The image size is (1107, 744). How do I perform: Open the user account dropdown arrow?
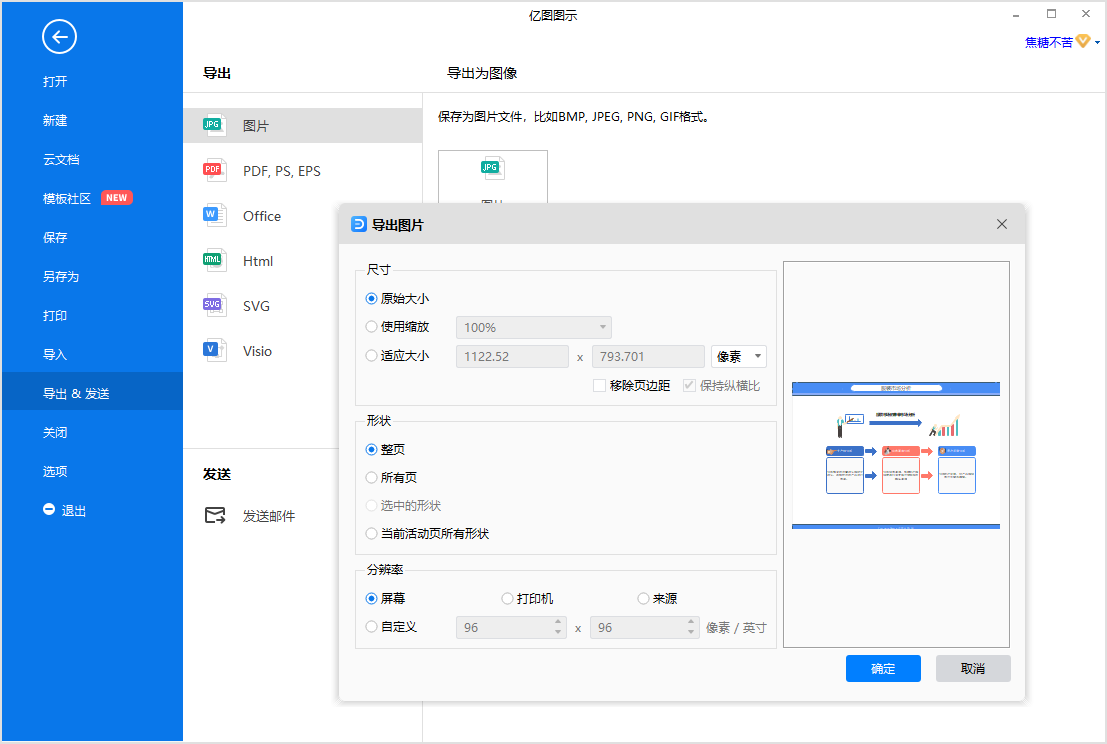pos(1097,42)
